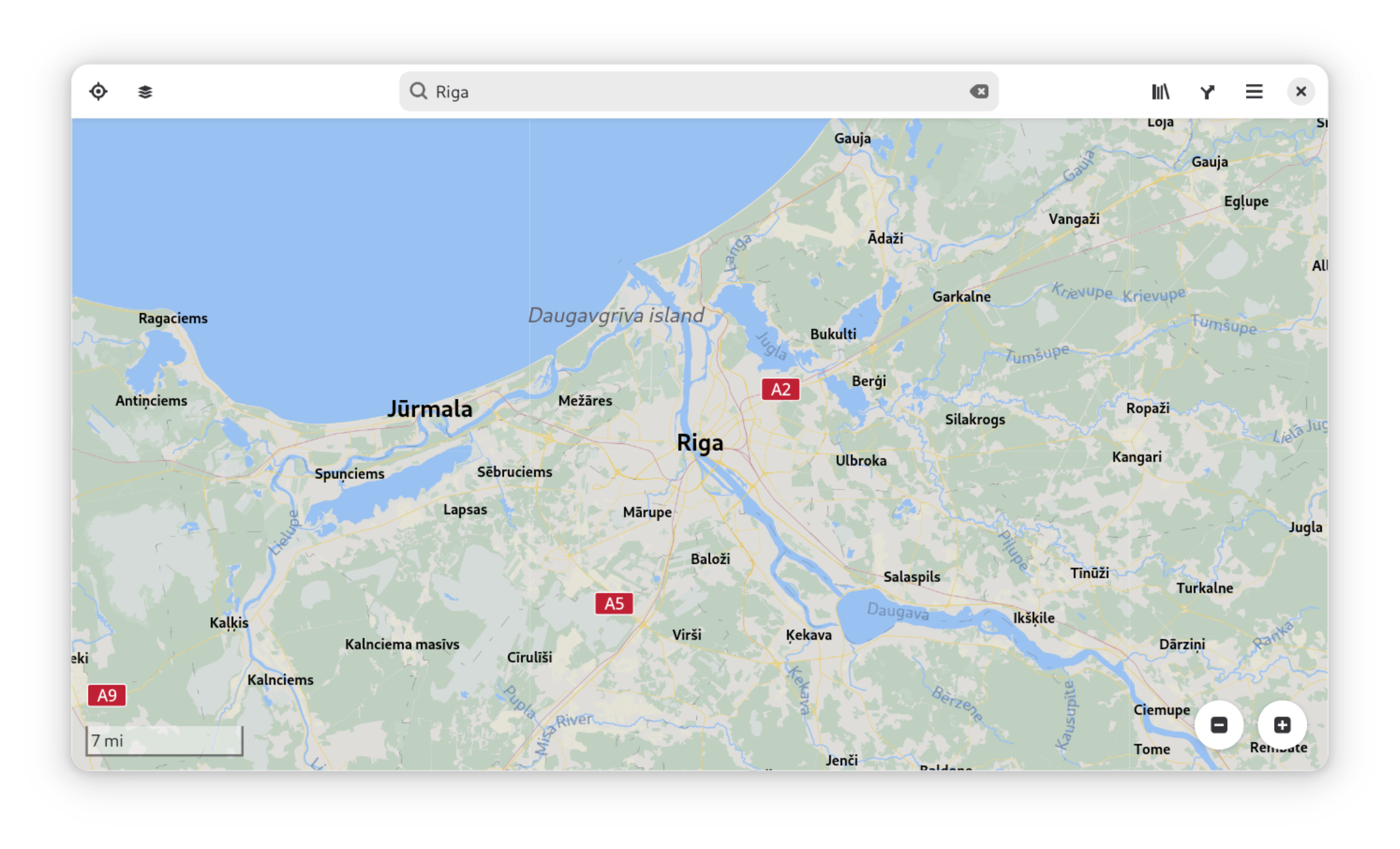
Task: Click the 7 mi scale bar
Action: (164, 741)
